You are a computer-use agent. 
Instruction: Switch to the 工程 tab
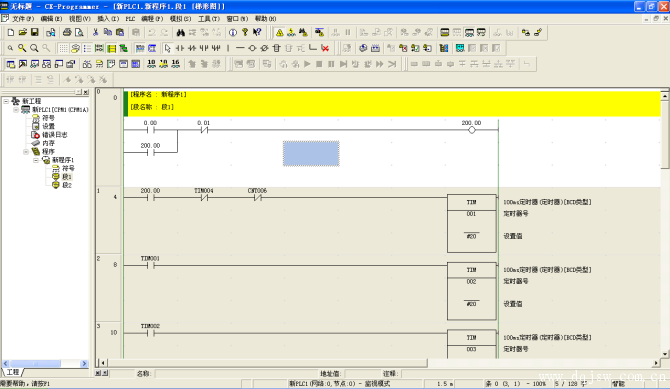tap(13, 372)
